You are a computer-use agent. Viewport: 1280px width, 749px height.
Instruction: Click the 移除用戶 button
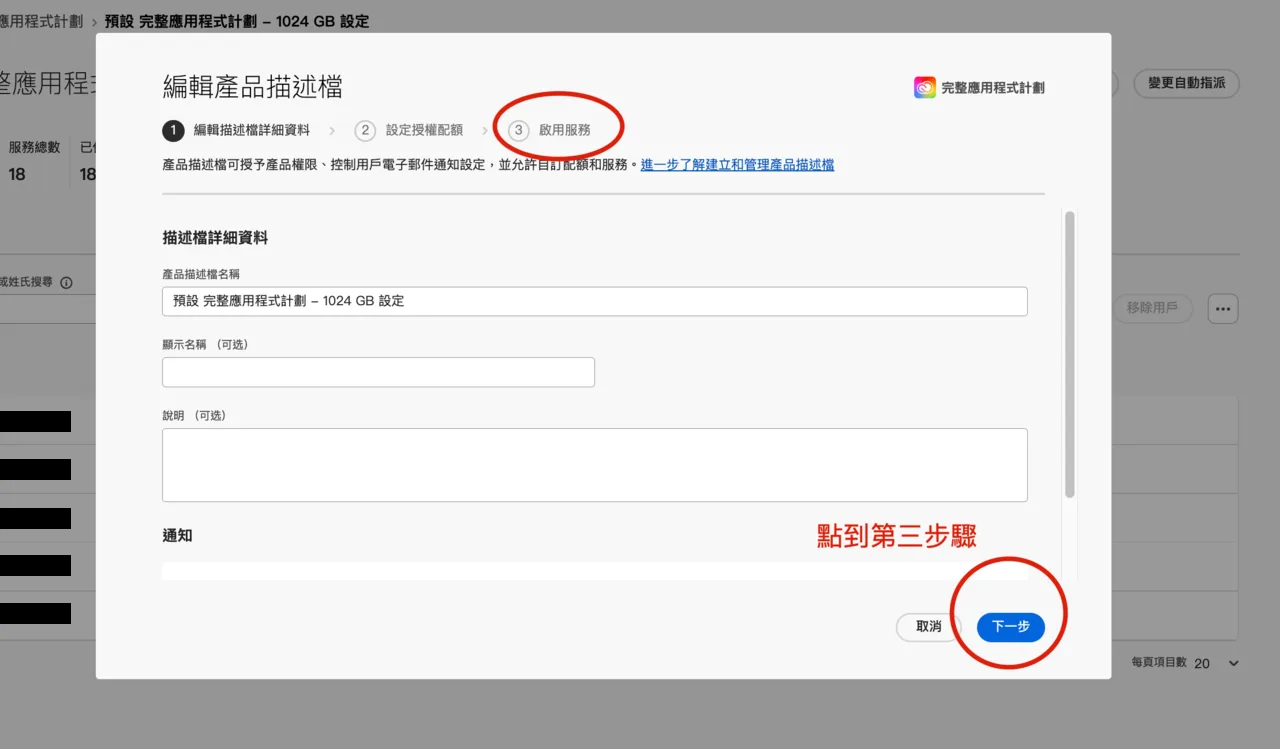[x=1152, y=309]
